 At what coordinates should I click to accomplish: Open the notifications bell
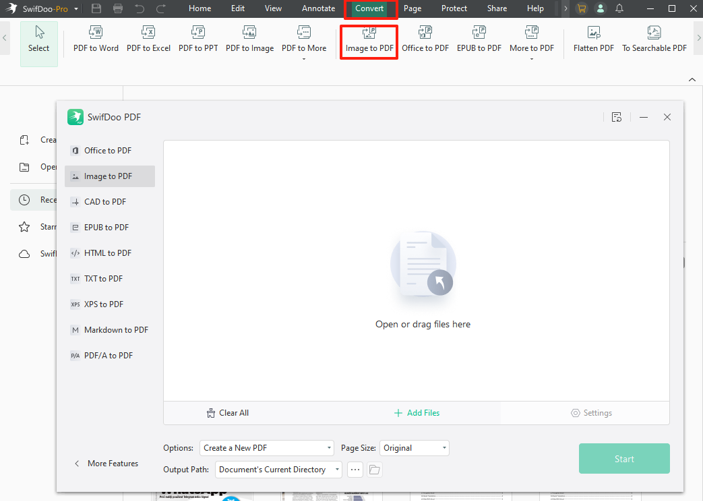coord(619,9)
